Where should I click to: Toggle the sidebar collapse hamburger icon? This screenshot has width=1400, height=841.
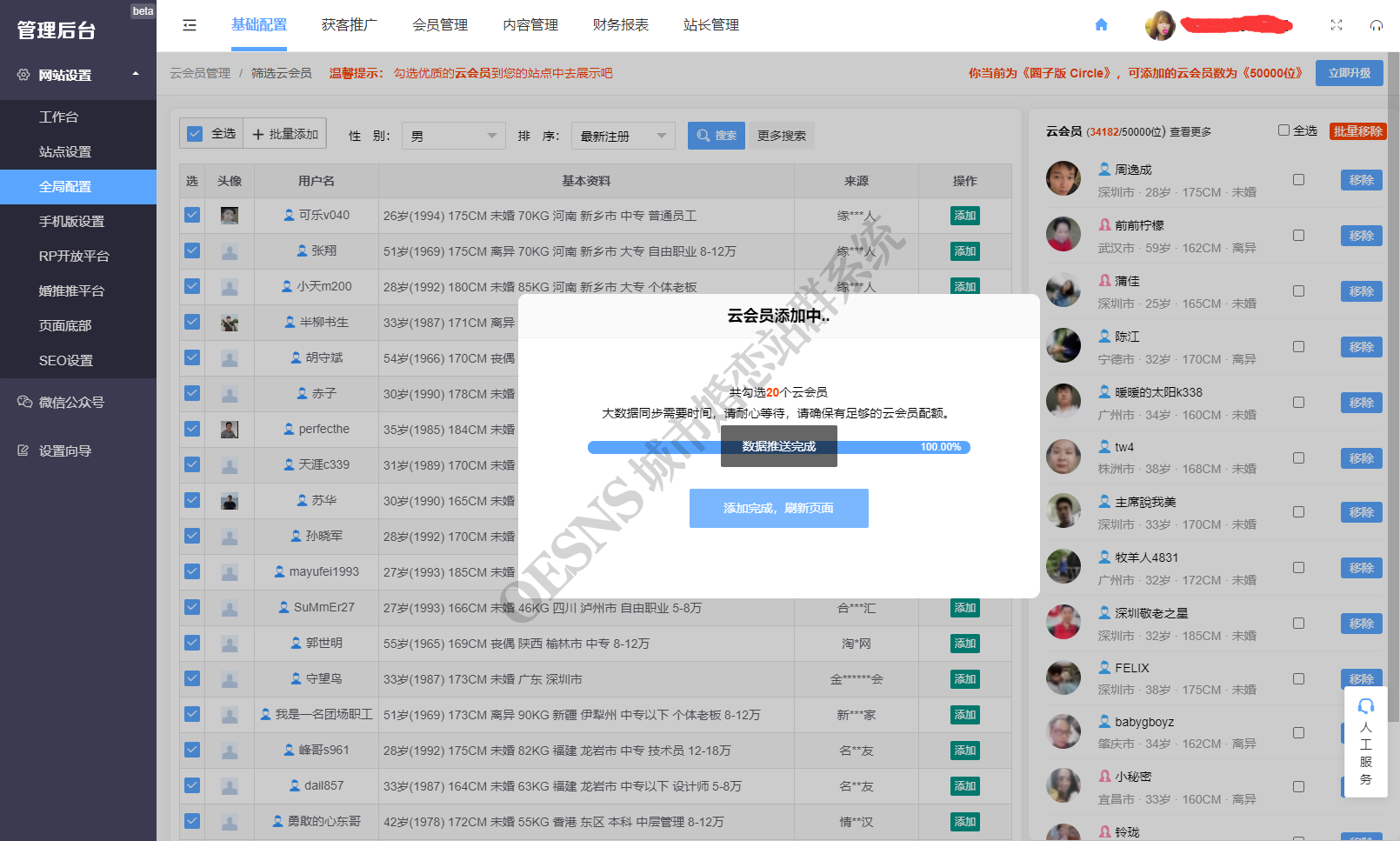[x=190, y=25]
